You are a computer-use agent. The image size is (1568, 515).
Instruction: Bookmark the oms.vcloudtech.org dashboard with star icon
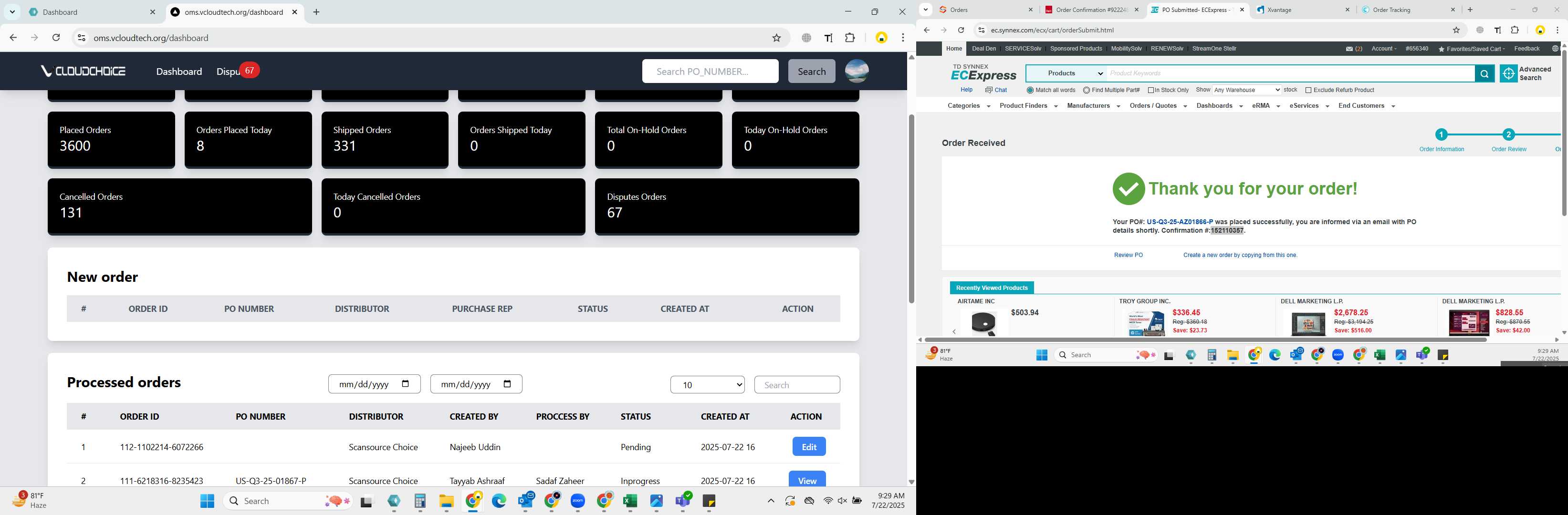tap(776, 38)
